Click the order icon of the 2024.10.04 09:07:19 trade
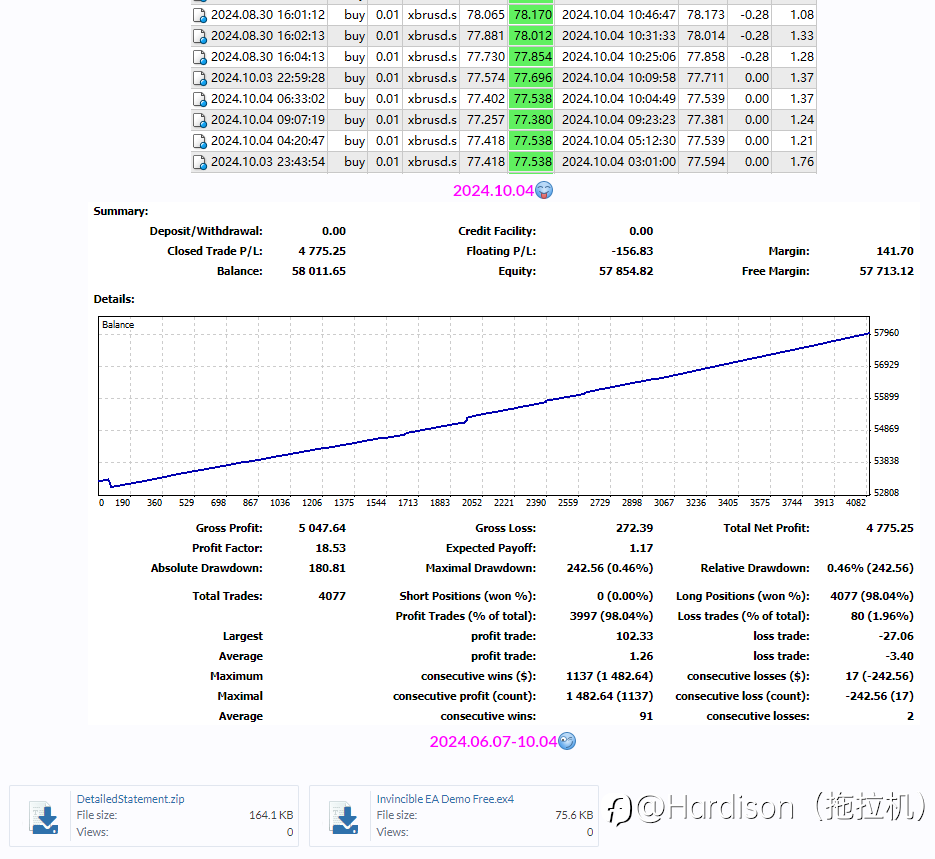Image resolution: width=935 pixels, height=859 pixels. click(x=200, y=120)
